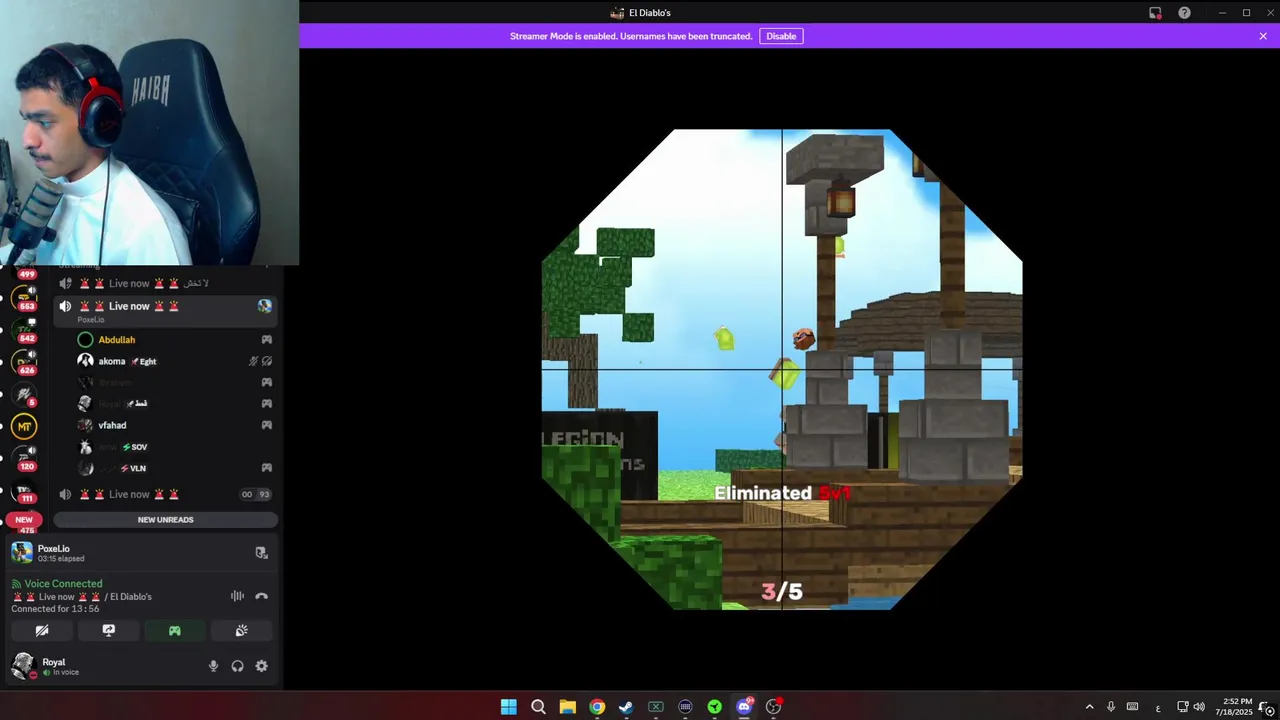Open the soundboard in the voice panel
This screenshot has height=720, width=1280.
(x=241, y=631)
